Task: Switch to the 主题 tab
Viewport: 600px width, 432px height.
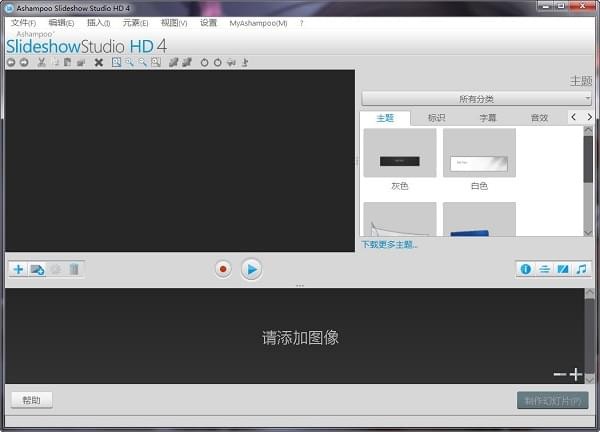Action: pyautogui.click(x=385, y=118)
